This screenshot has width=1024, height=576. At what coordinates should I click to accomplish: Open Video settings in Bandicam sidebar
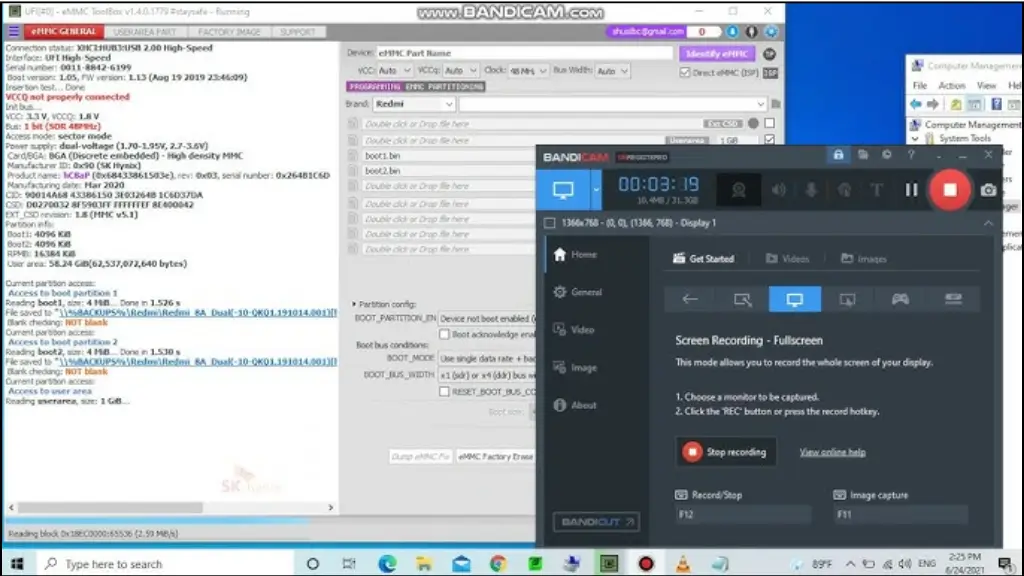coord(574,330)
